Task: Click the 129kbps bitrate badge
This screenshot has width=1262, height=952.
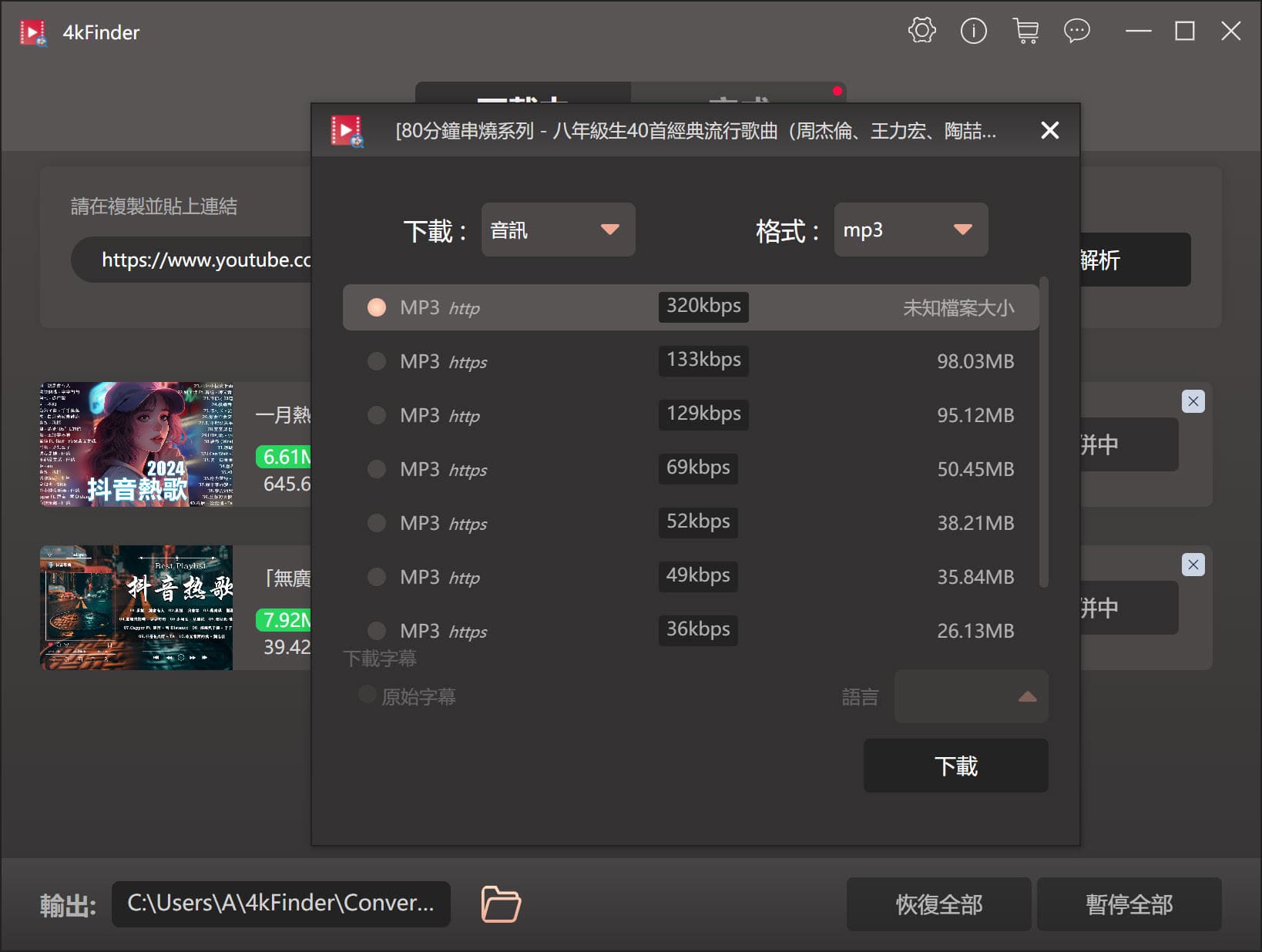Action: 703,414
